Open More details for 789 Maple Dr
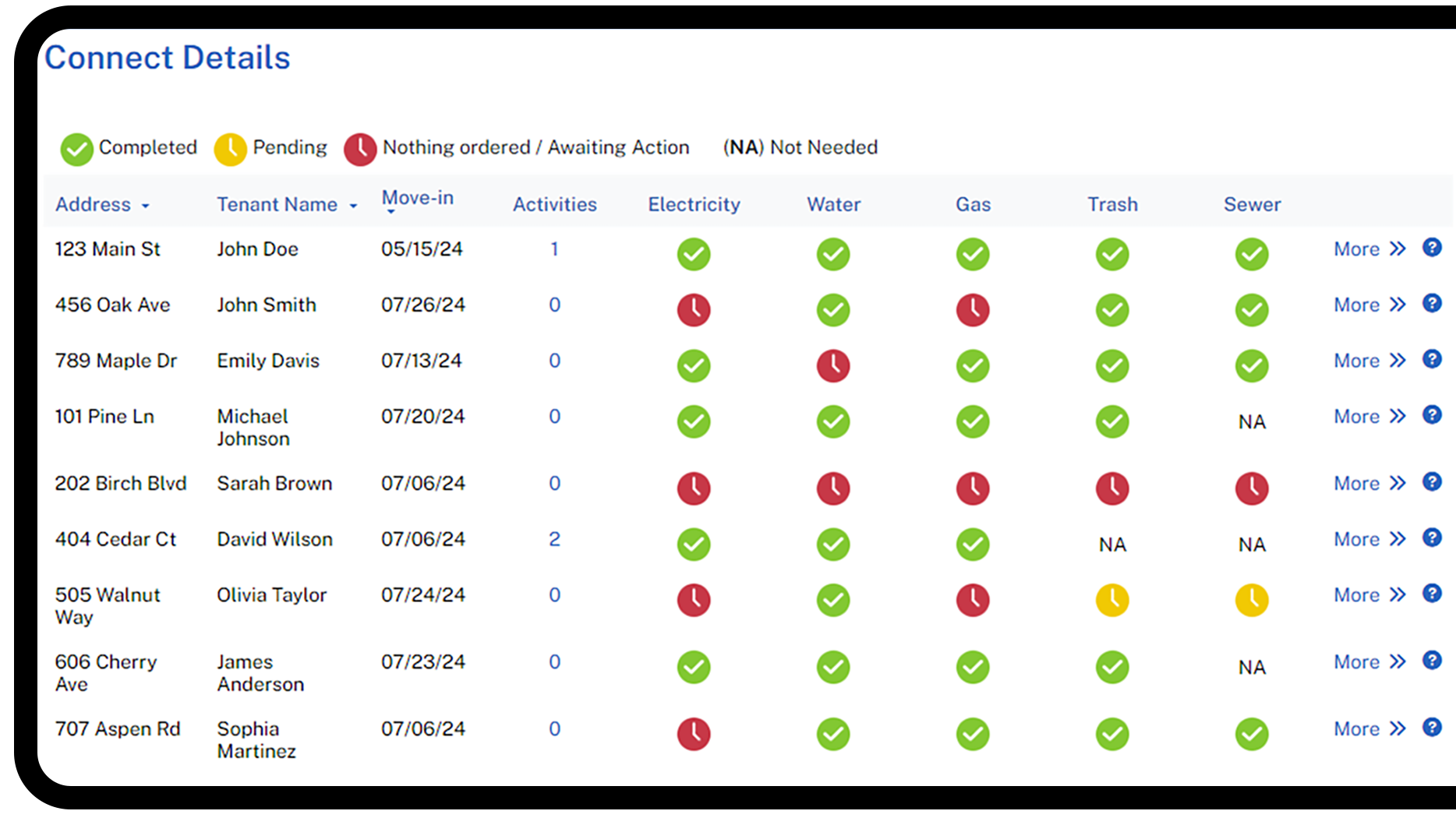The height and width of the screenshot is (818, 1456). tap(1369, 361)
